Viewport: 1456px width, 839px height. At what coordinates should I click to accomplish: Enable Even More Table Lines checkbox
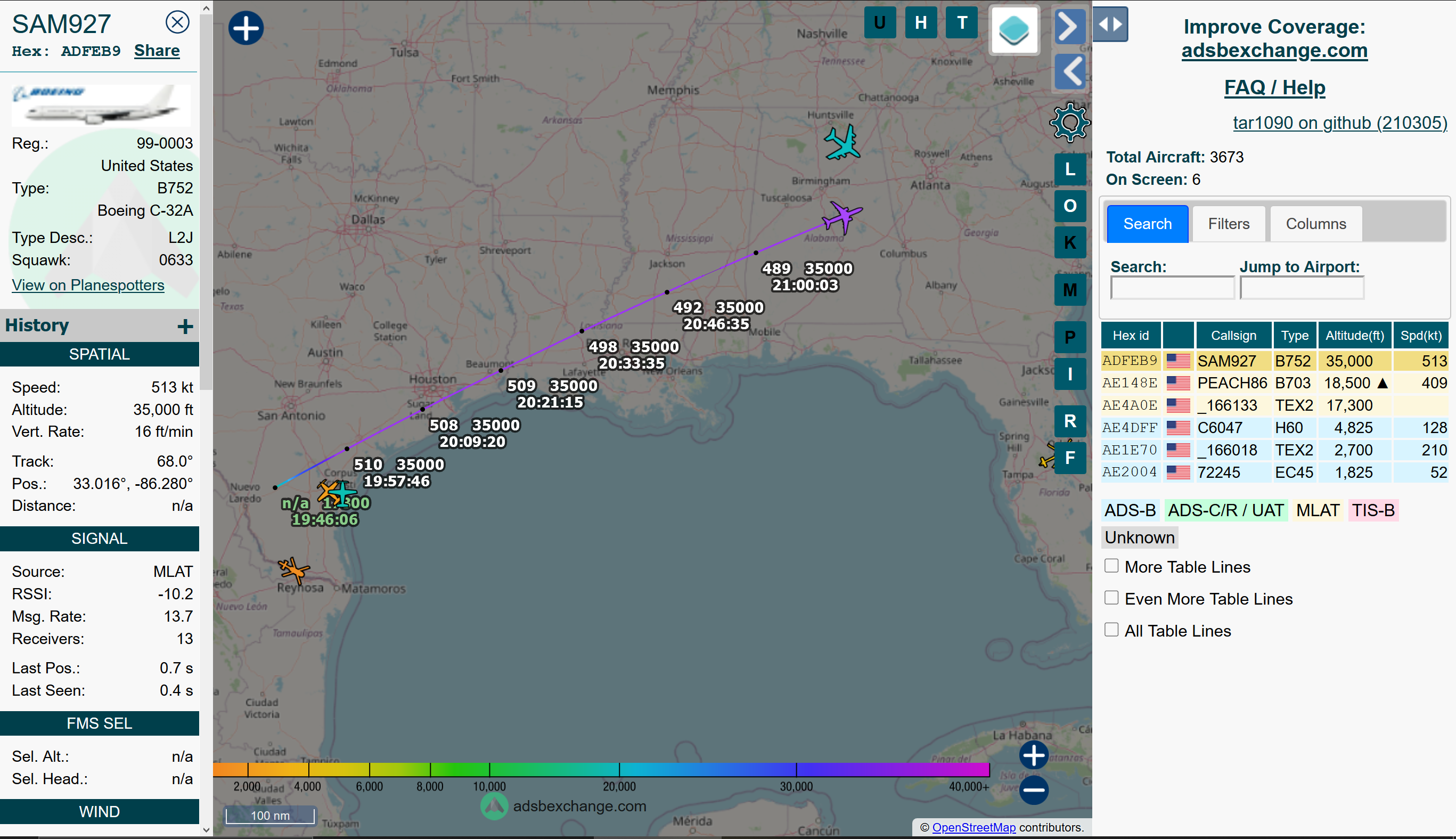click(x=1111, y=598)
